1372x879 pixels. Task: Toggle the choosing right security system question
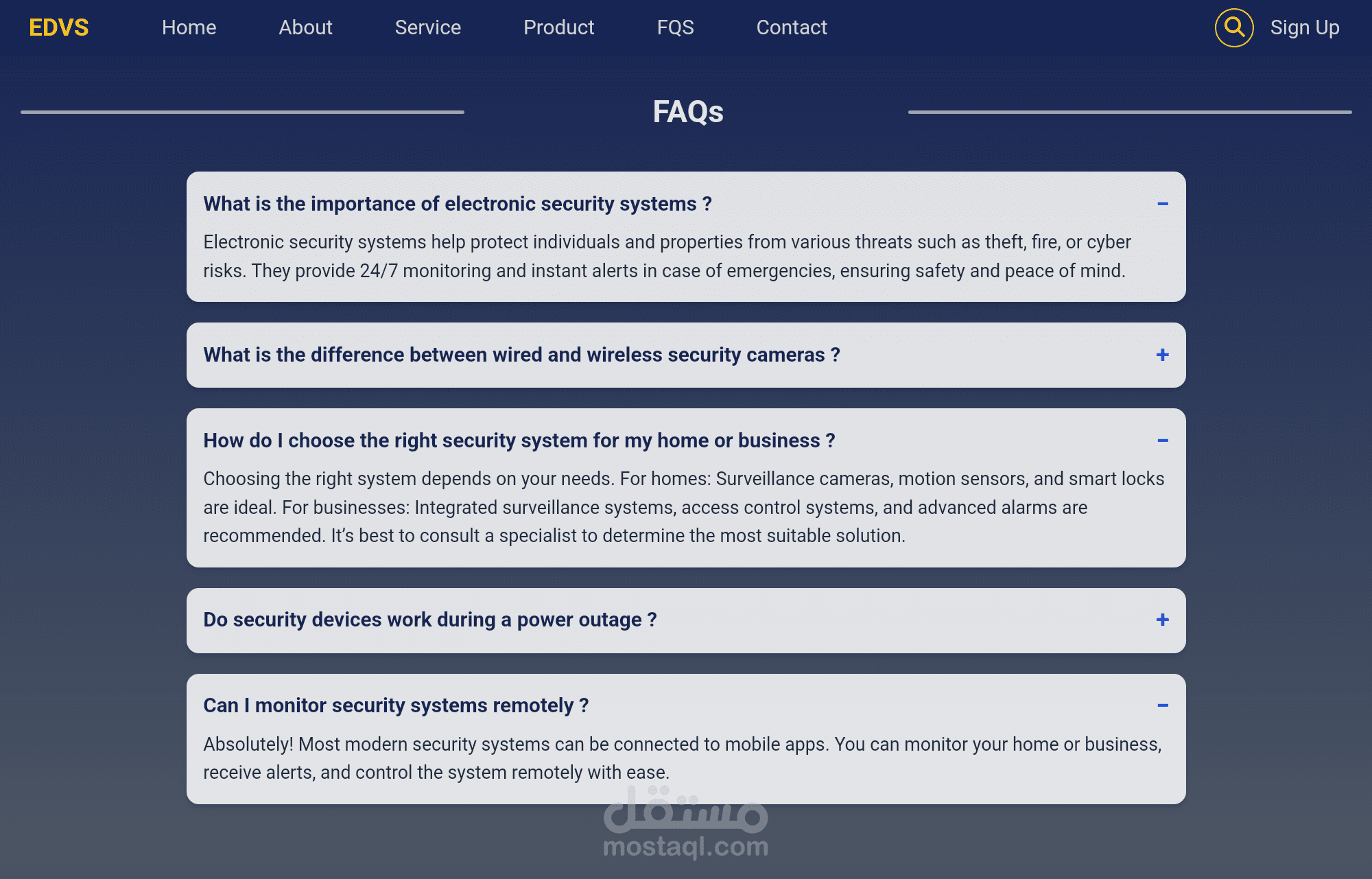[519, 441]
